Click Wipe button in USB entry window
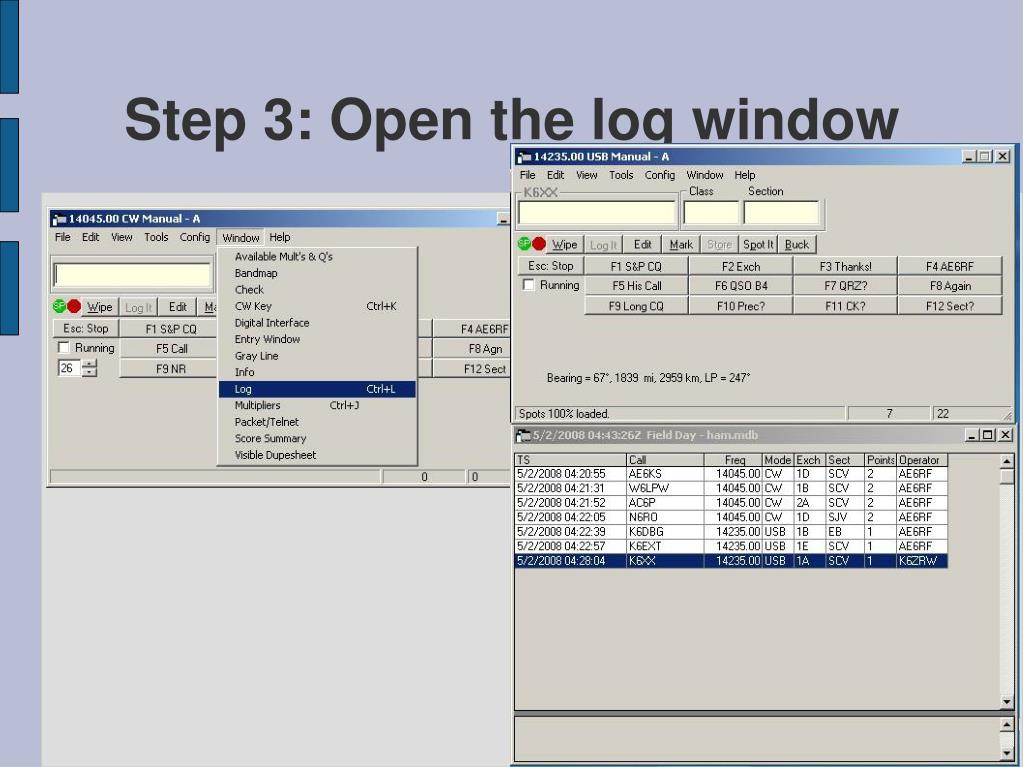Screen dimensions: 1023x767 (564, 244)
